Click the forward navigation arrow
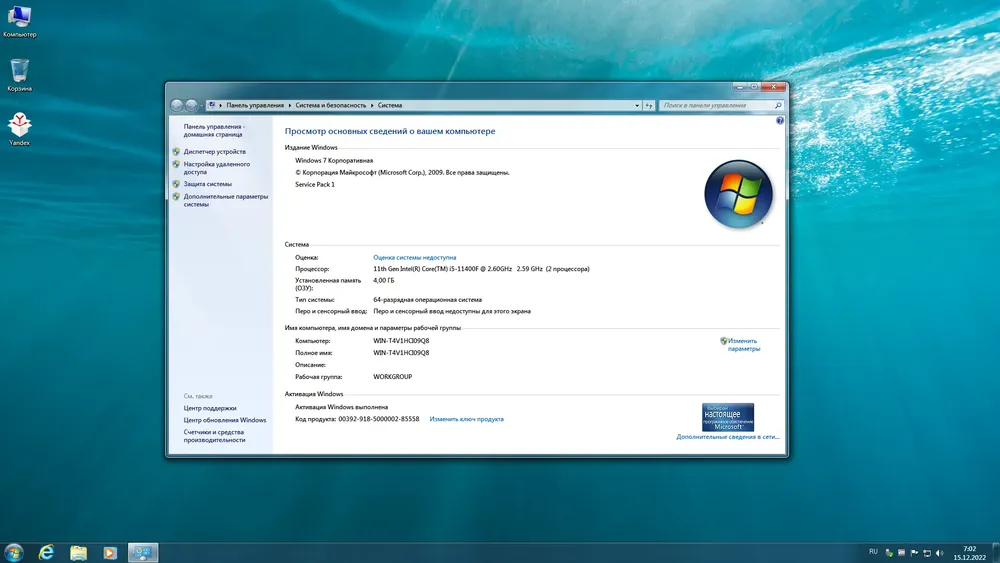 pos(191,105)
